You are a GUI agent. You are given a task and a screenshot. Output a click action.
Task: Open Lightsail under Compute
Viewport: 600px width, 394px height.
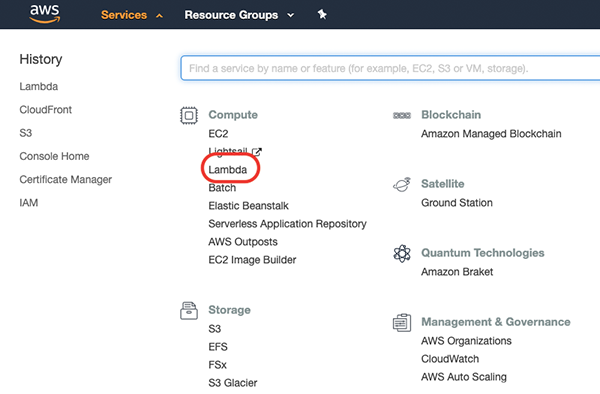point(228,151)
